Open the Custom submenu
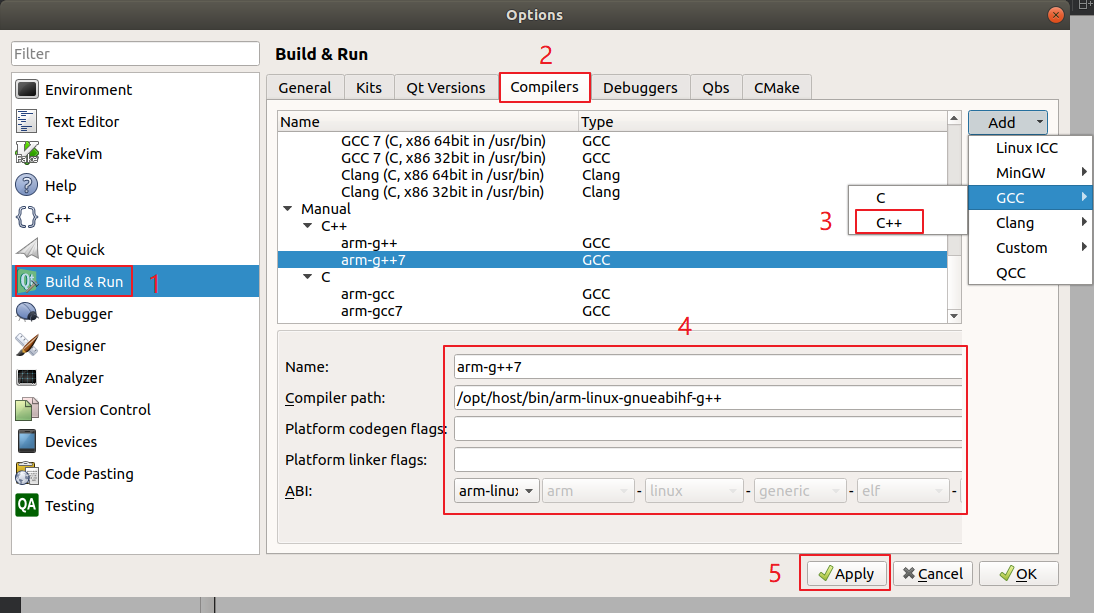Screen dimensions: 1094x613 tap(1030, 248)
